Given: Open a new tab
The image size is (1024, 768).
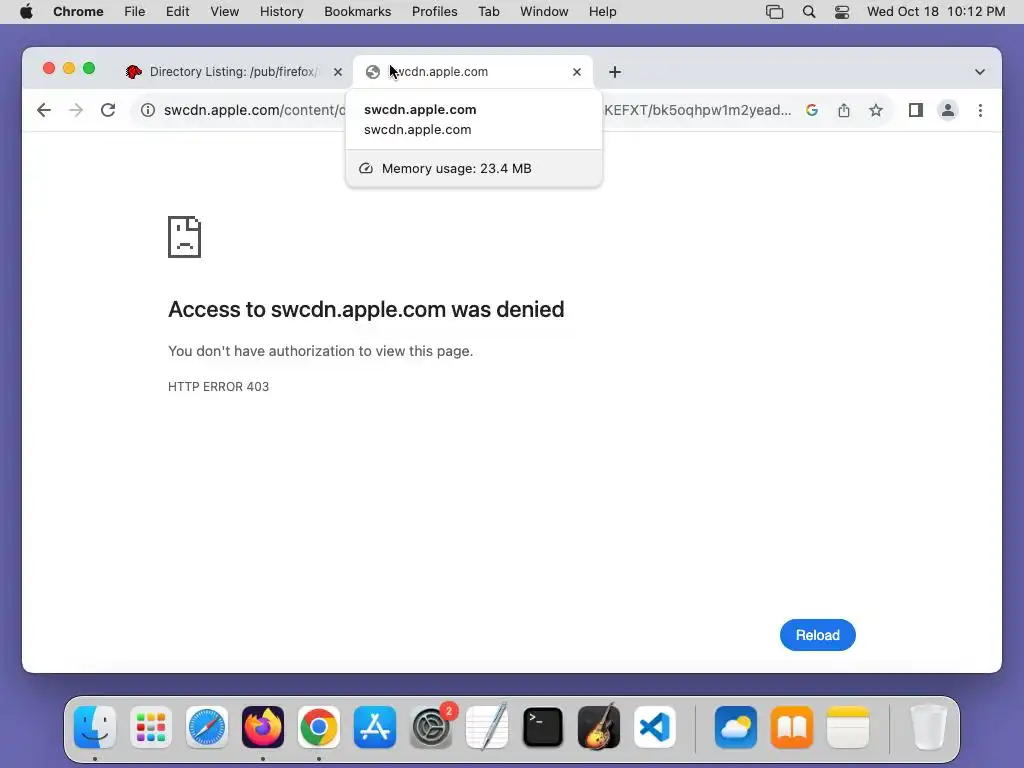Looking at the screenshot, I should pyautogui.click(x=615, y=72).
